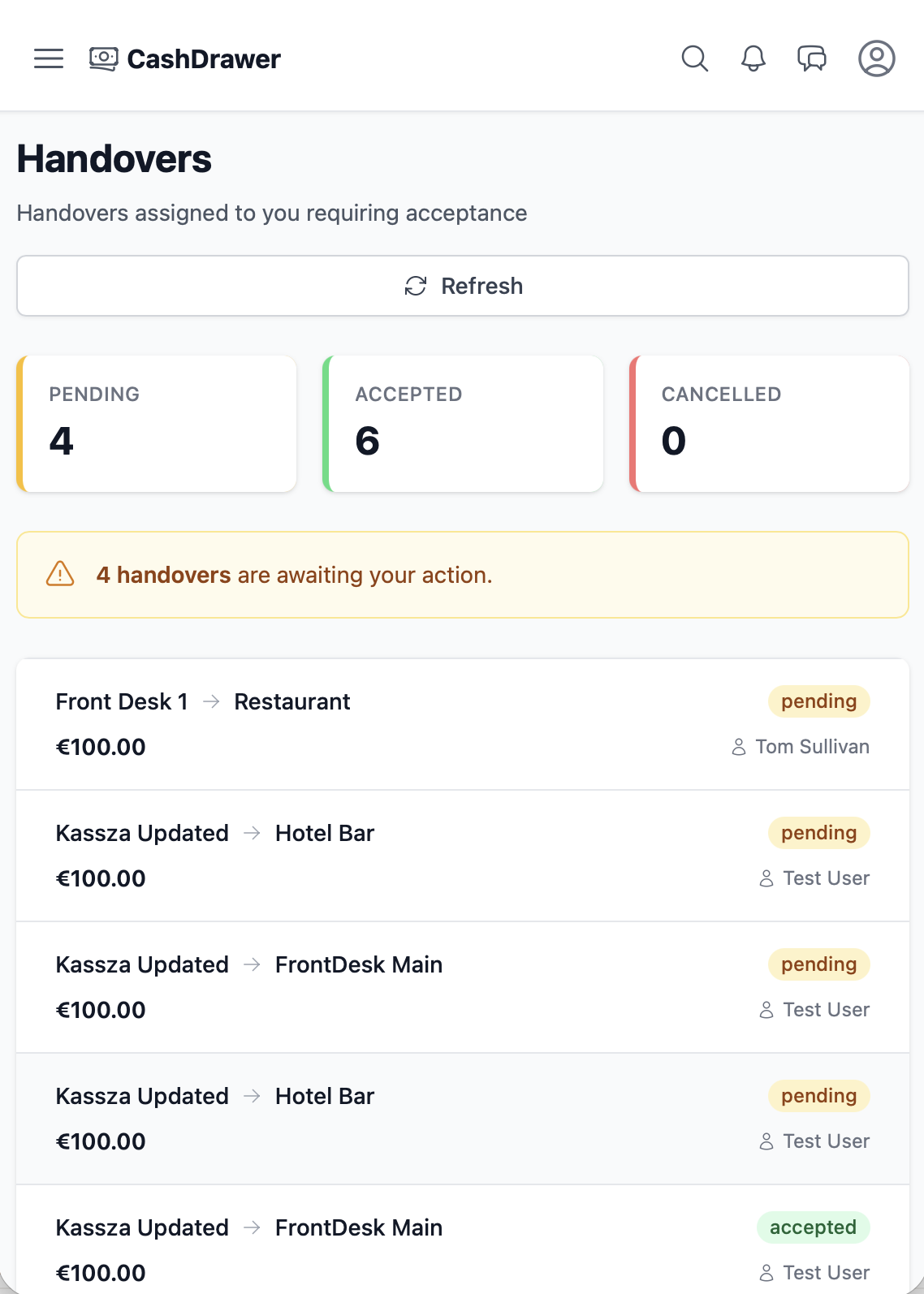Viewport: 924px width, 1294px height.
Task: Select the Cancelled summary card
Action: coord(769,424)
